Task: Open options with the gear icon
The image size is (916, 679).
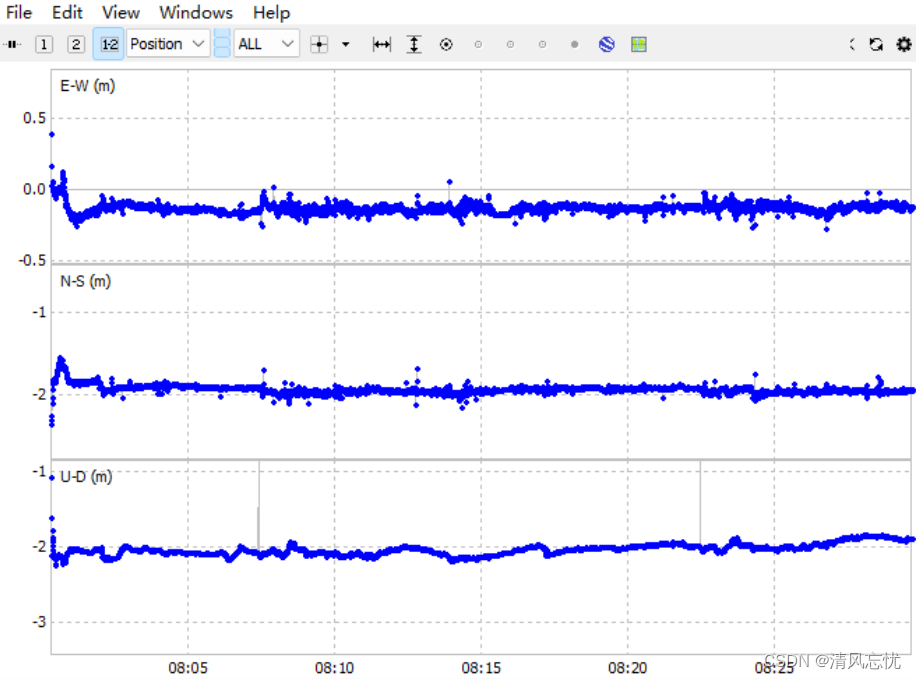Action: click(x=904, y=44)
